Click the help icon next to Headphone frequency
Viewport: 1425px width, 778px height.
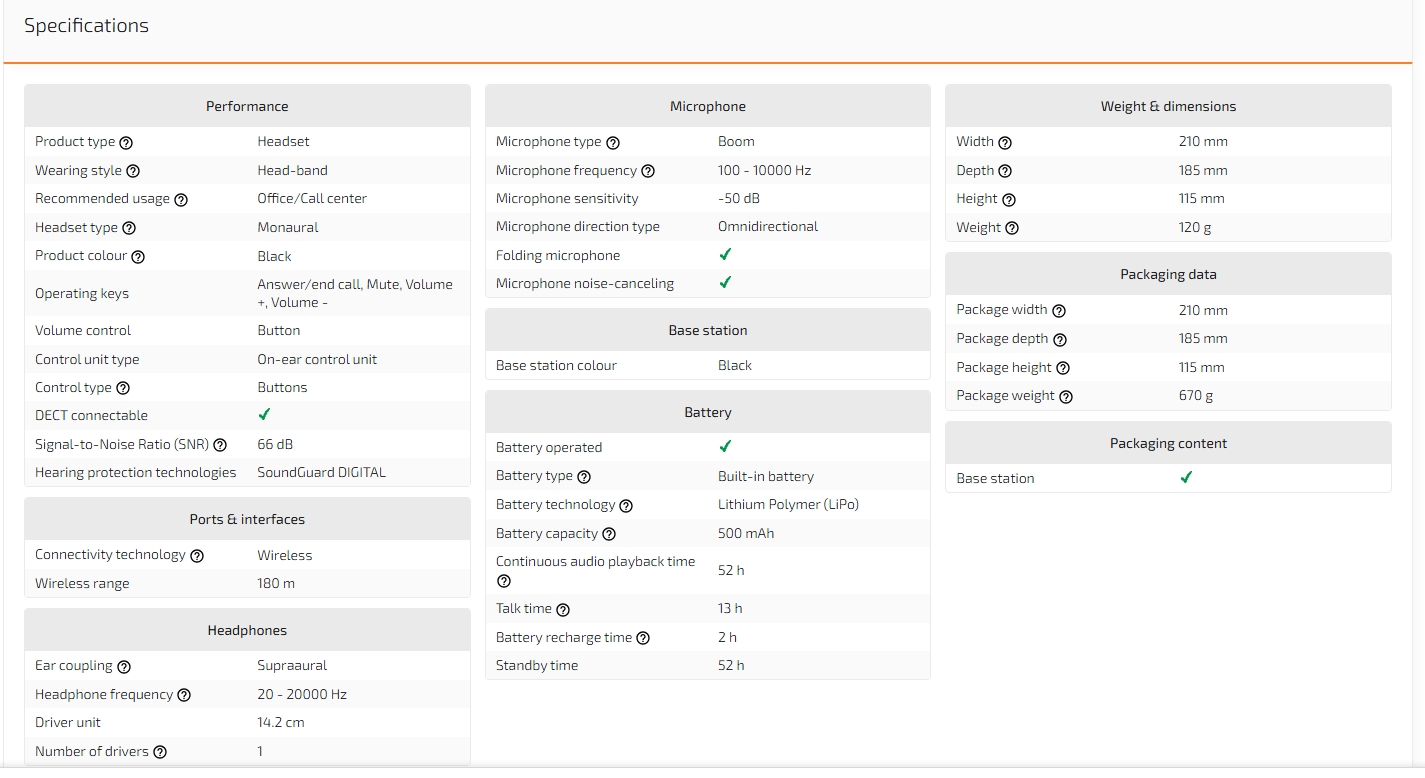(184, 695)
